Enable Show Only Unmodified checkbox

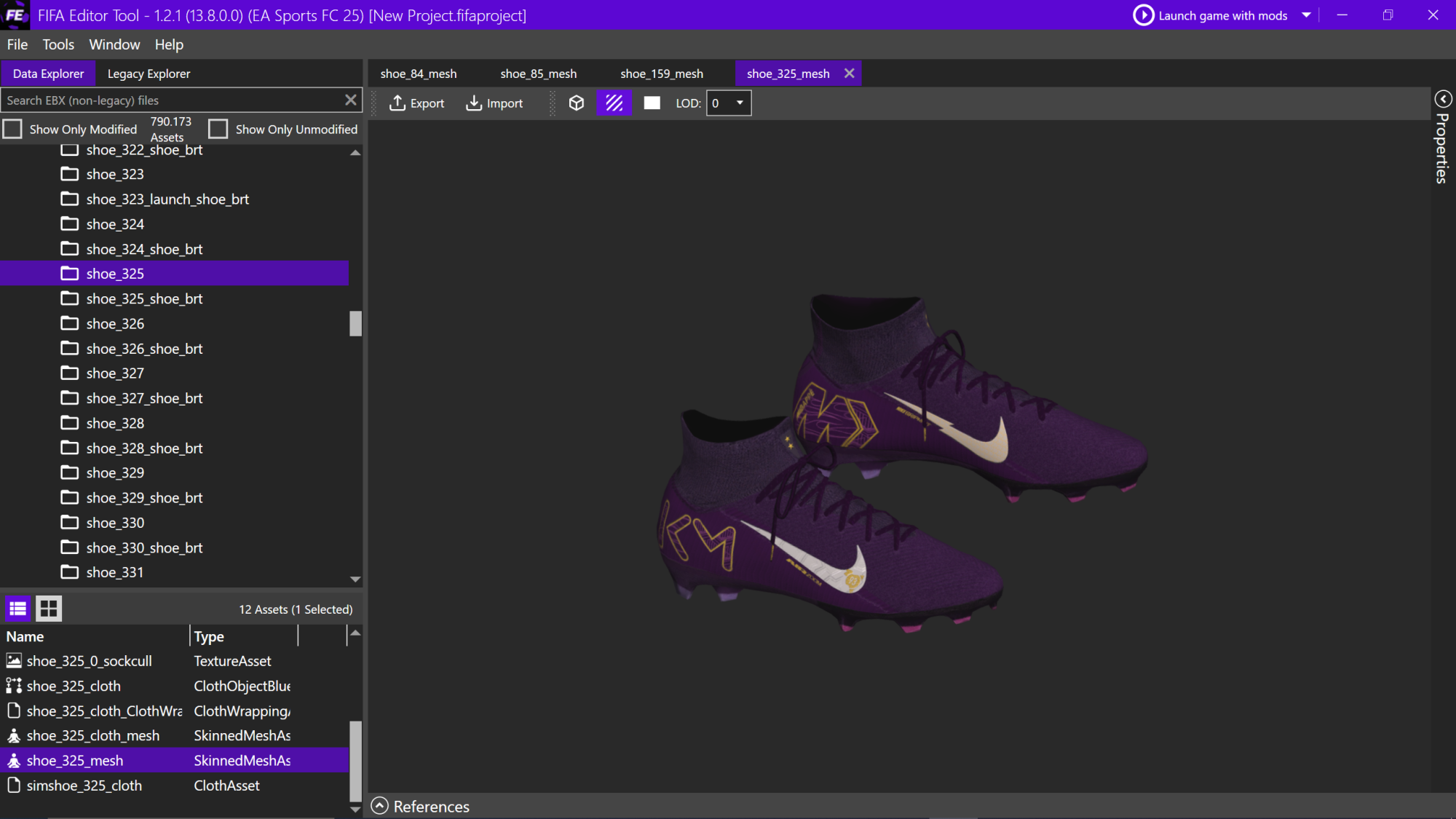pyautogui.click(x=218, y=129)
